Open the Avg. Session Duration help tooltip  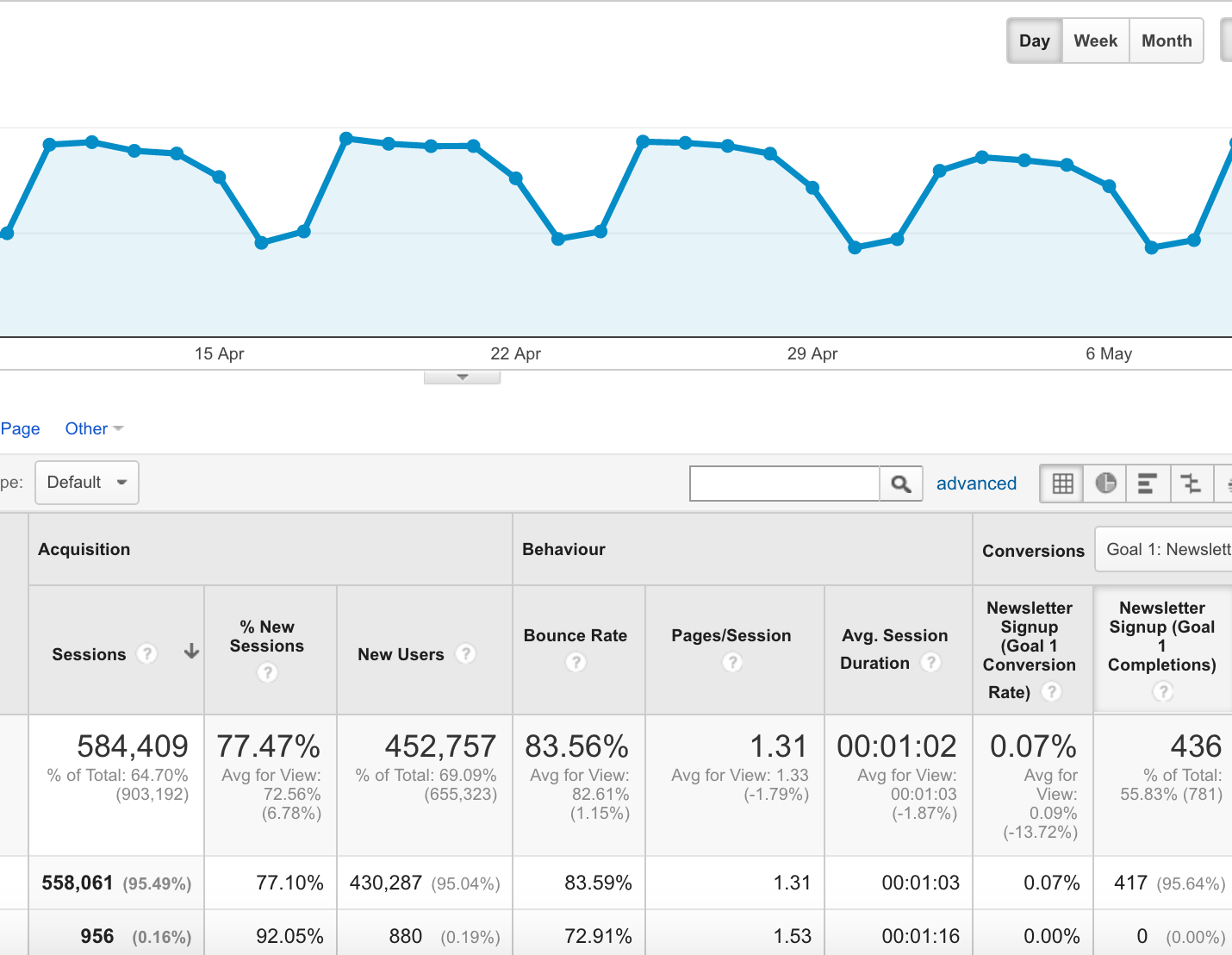pos(931,664)
